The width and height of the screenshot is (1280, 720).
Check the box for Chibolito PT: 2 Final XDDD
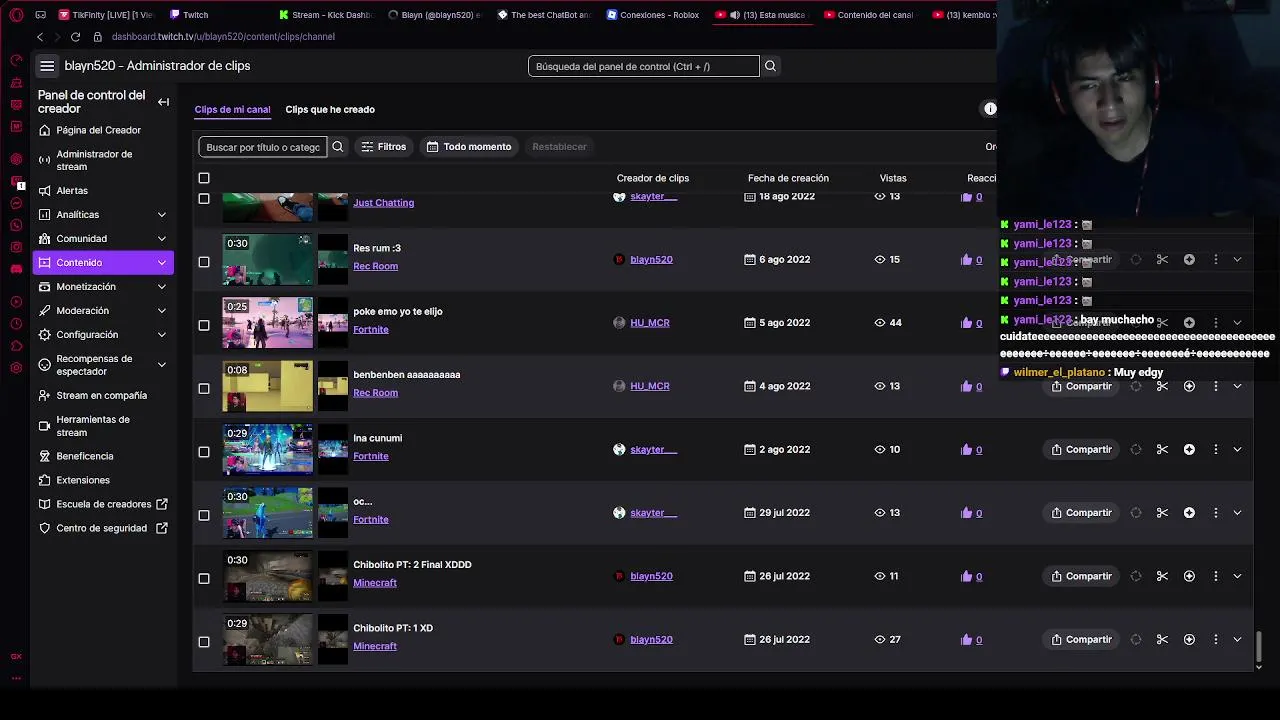point(204,578)
